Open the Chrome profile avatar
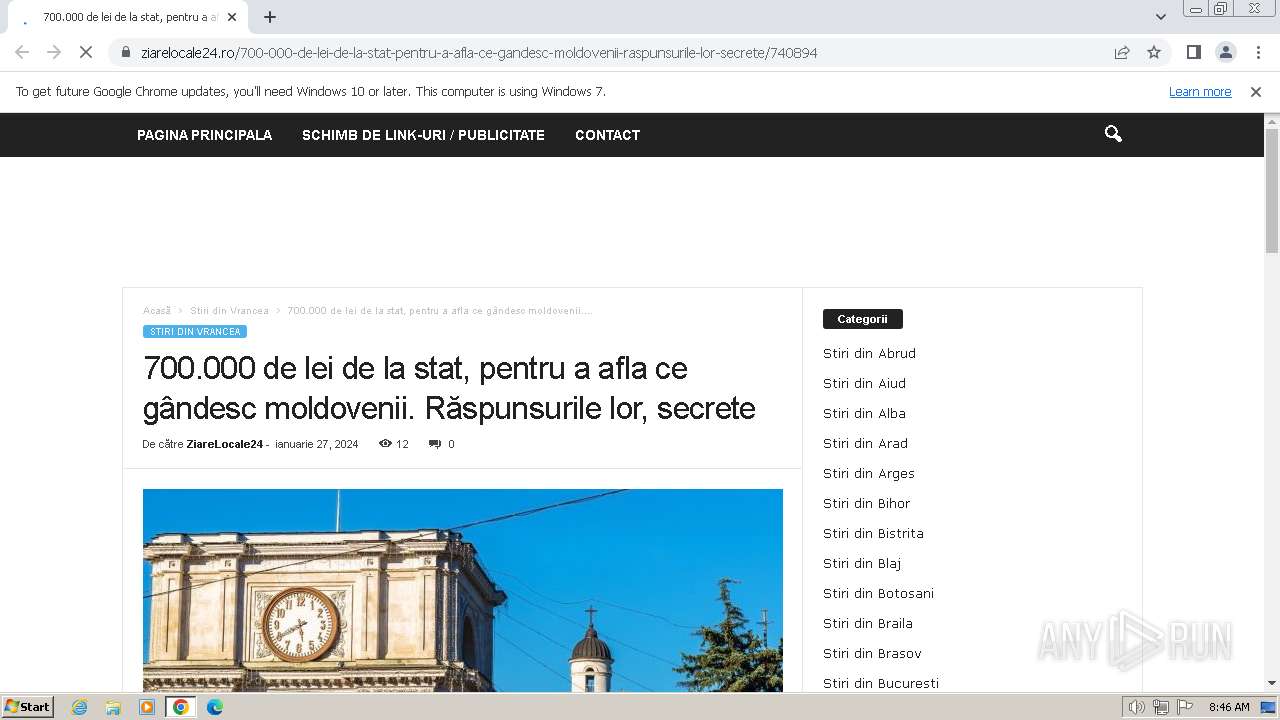Viewport: 1280px width, 720px height. pyautogui.click(x=1226, y=52)
